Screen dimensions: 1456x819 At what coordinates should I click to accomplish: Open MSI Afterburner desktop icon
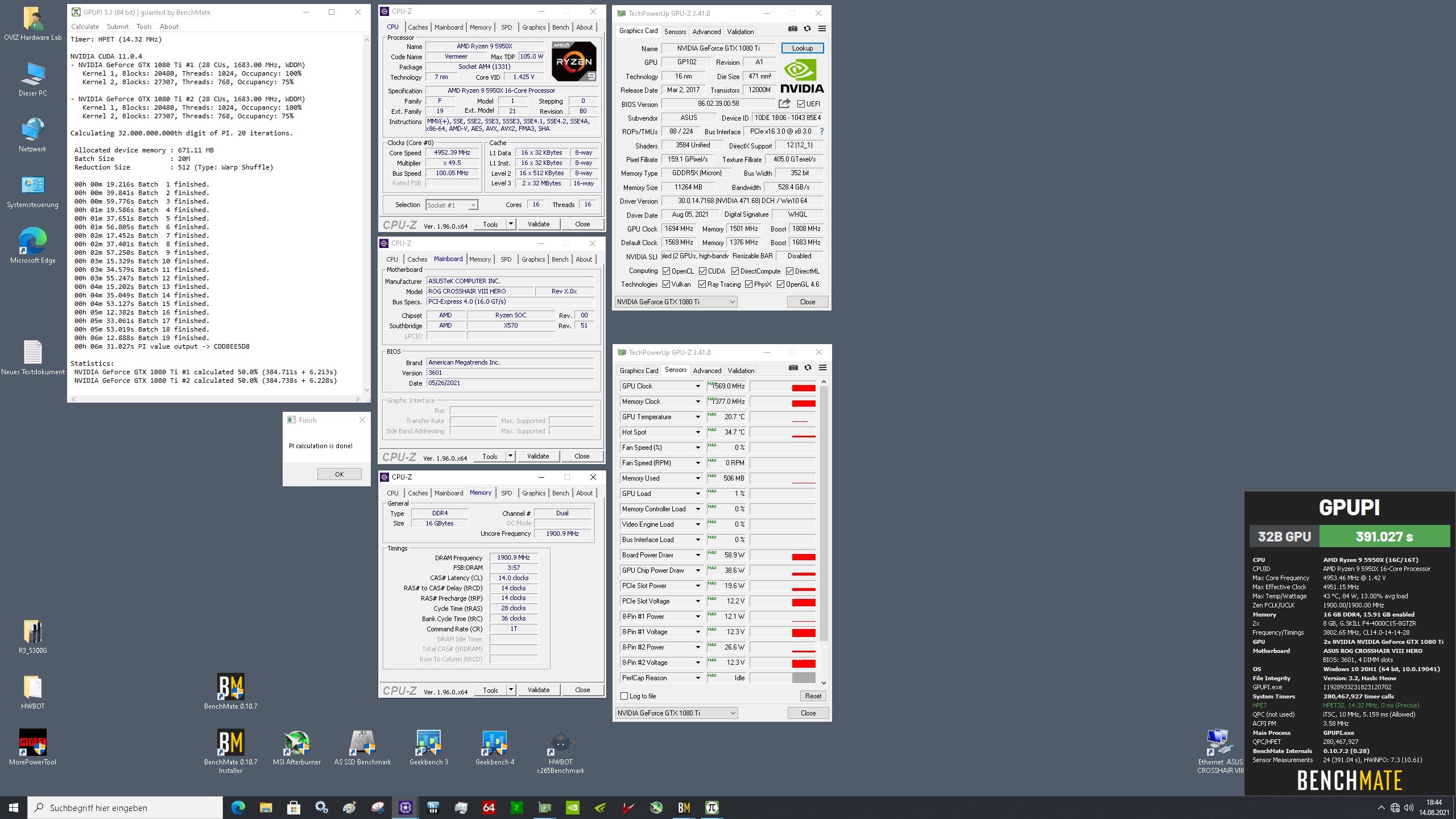pos(297,748)
